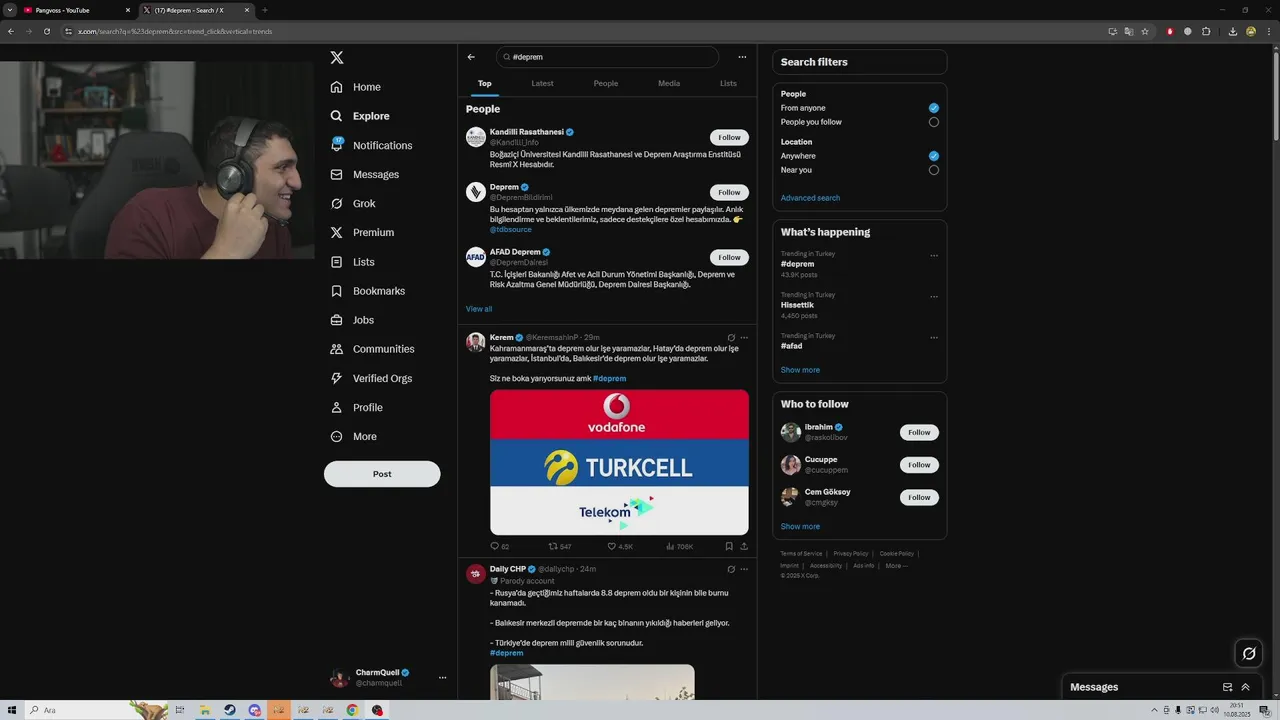The image size is (1280, 720).
Task: Follow Cem Göksoy in Who to follow
Action: point(919,497)
